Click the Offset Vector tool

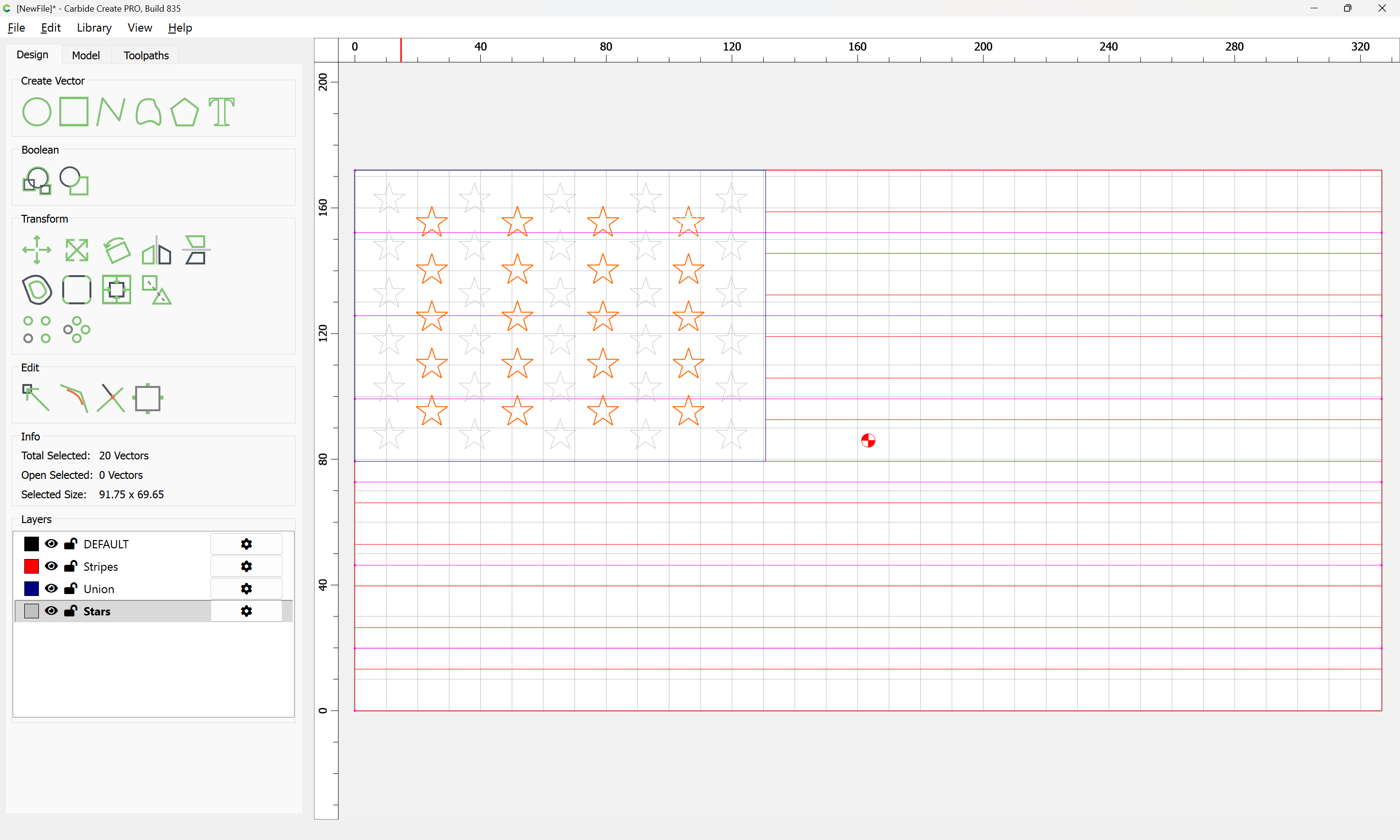tap(37, 290)
